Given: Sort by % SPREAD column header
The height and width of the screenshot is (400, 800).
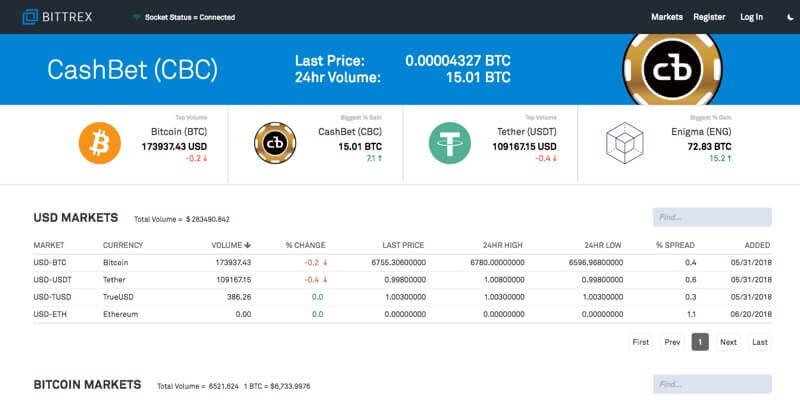Looking at the screenshot, I should point(675,245).
